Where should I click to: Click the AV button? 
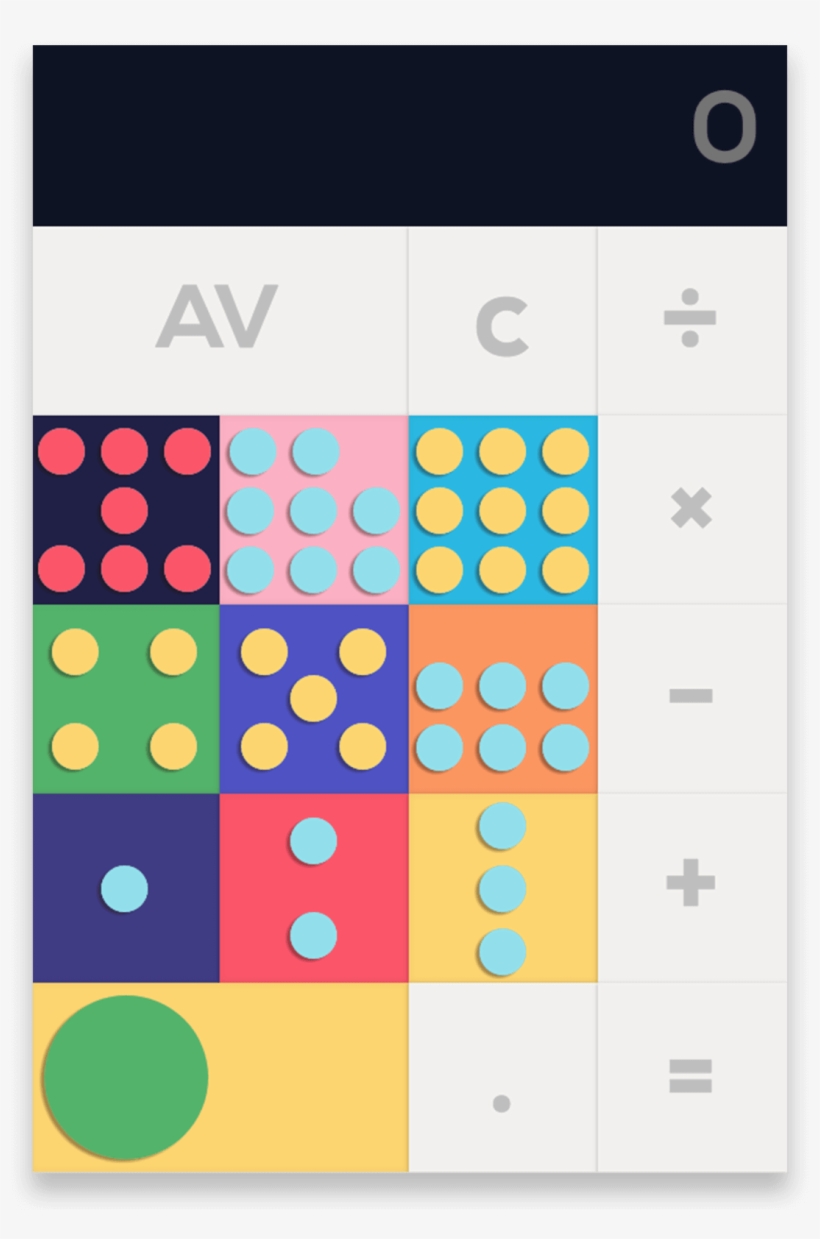[x=219, y=320]
